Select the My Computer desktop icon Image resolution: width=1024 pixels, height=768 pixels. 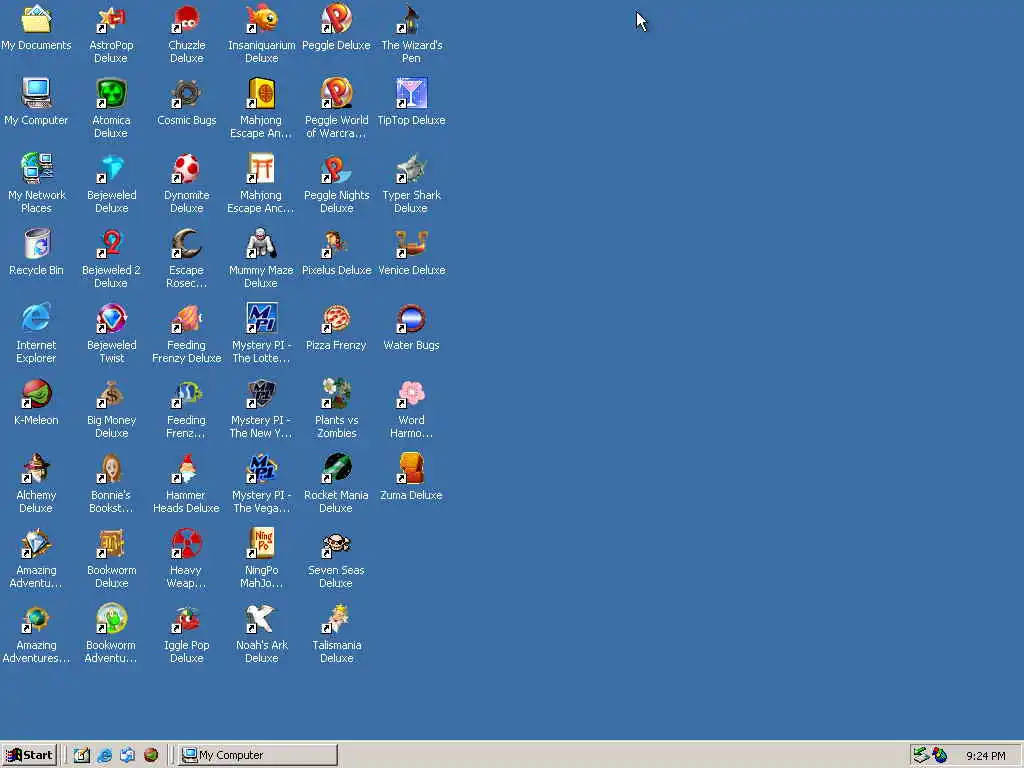(36, 102)
